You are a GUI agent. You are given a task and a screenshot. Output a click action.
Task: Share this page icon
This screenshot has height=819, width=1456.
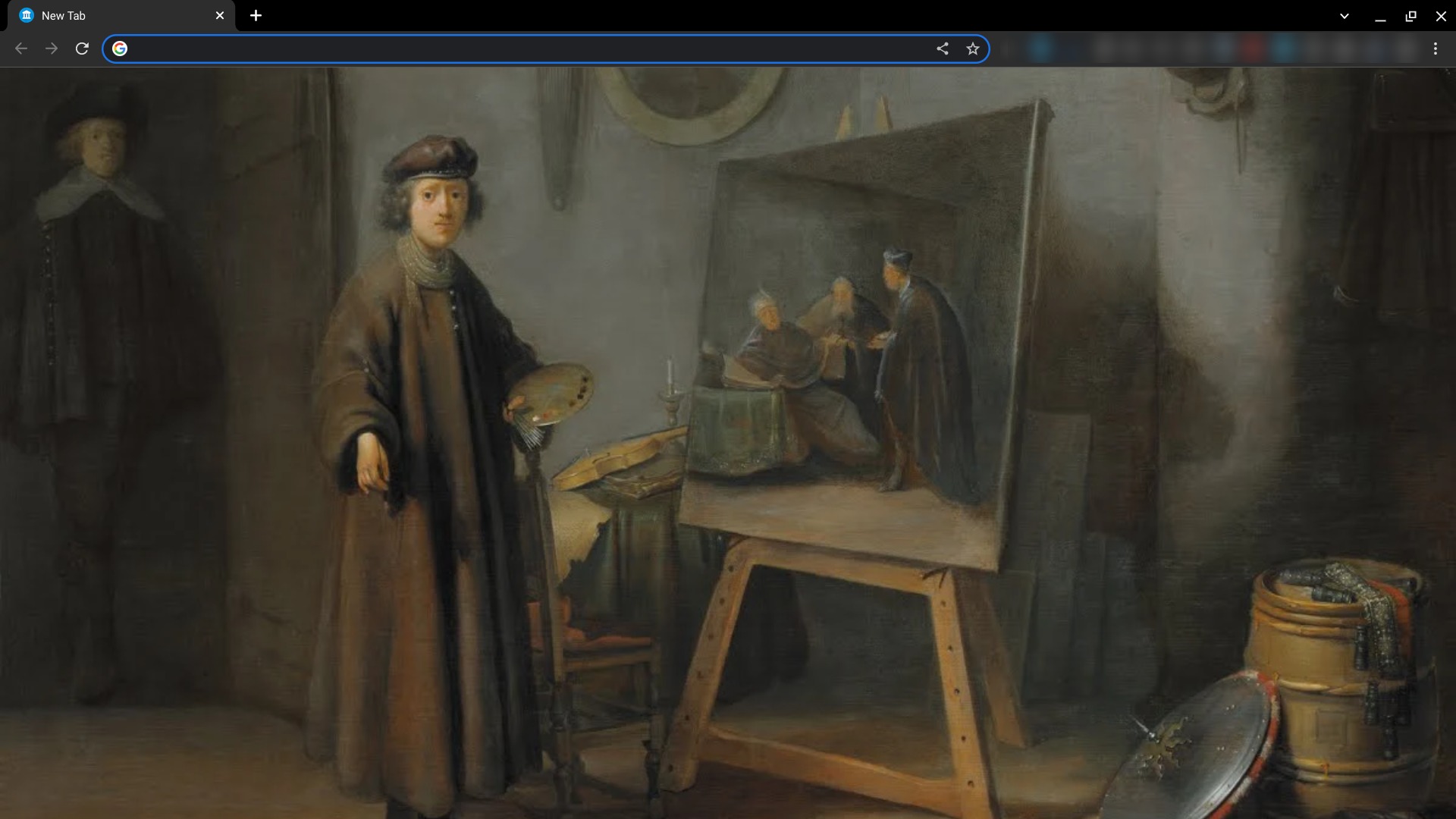click(x=942, y=49)
